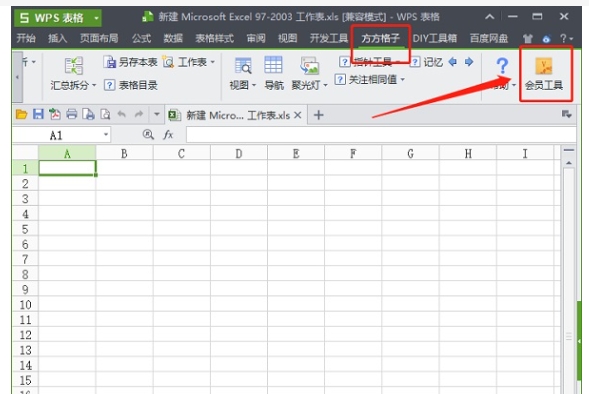Click the vertical scrollbar up arrow
This screenshot has height=394, width=589.
569,163
